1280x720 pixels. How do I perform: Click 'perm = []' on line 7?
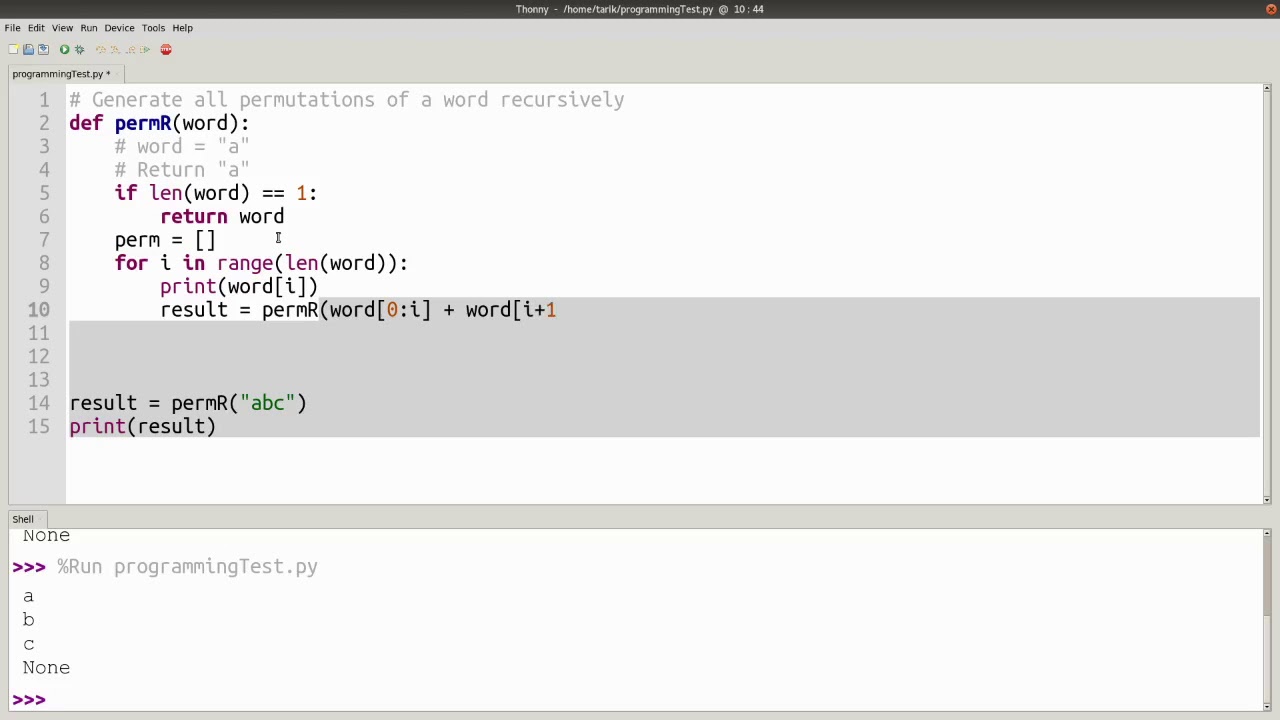tap(165, 240)
